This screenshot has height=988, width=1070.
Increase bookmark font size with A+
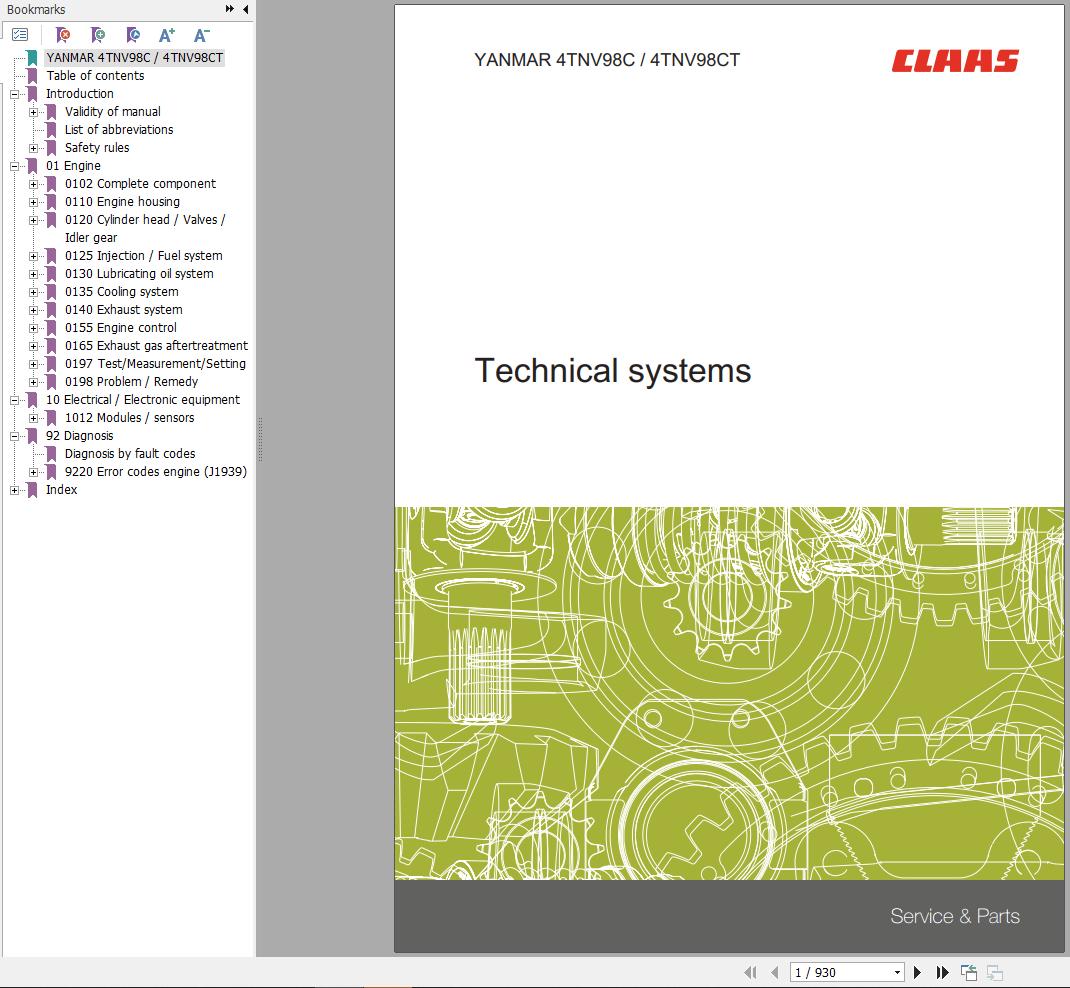[x=167, y=35]
